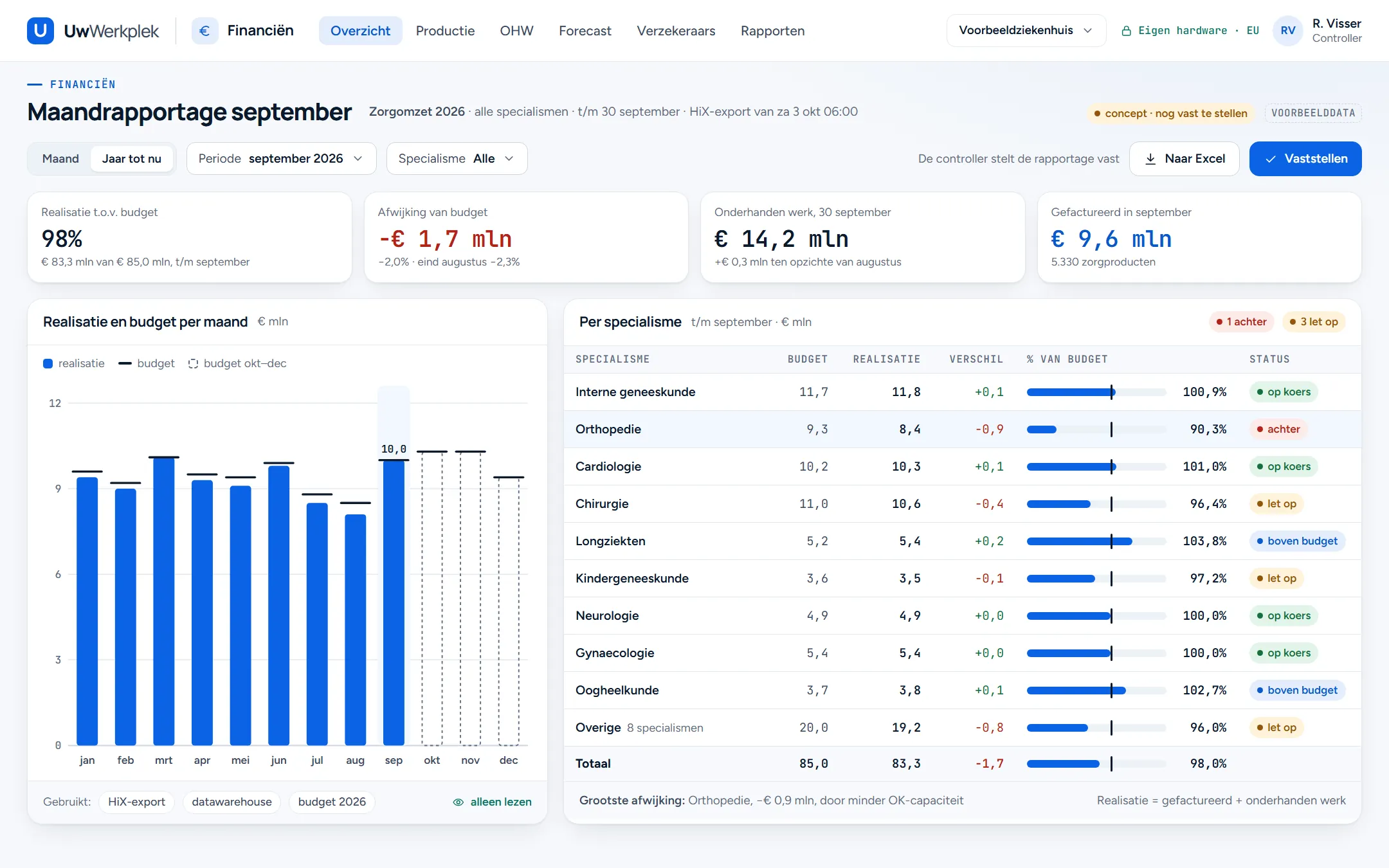Open the Rapporten tab
The width and height of the screenshot is (1389, 868).
772,31
